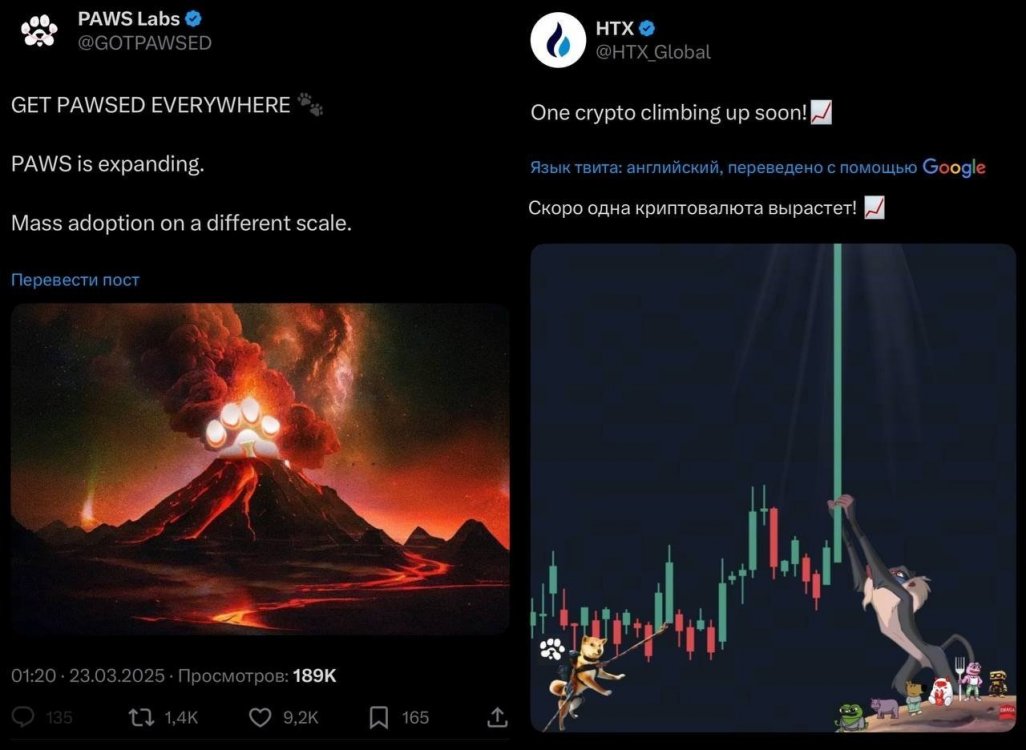Like the PAWS Labs post via heart icon
The width and height of the screenshot is (1026, 750).
point(260,717)
